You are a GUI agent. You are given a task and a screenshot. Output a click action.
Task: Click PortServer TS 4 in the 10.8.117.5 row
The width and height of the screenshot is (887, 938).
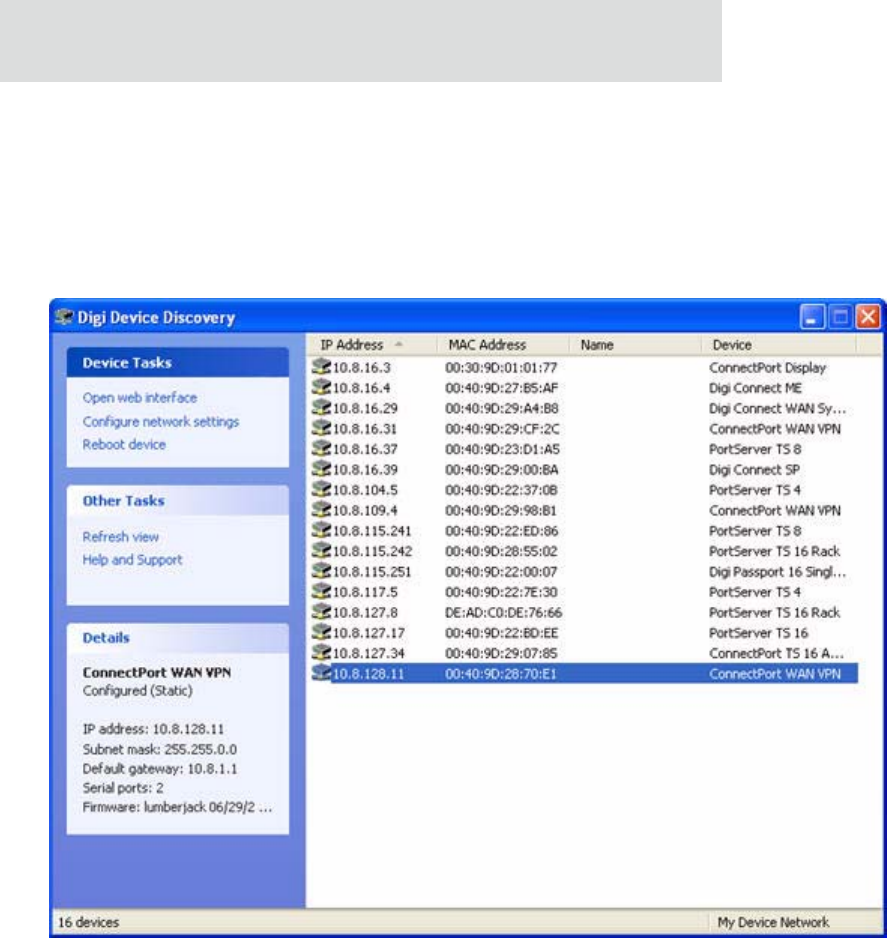755,592
